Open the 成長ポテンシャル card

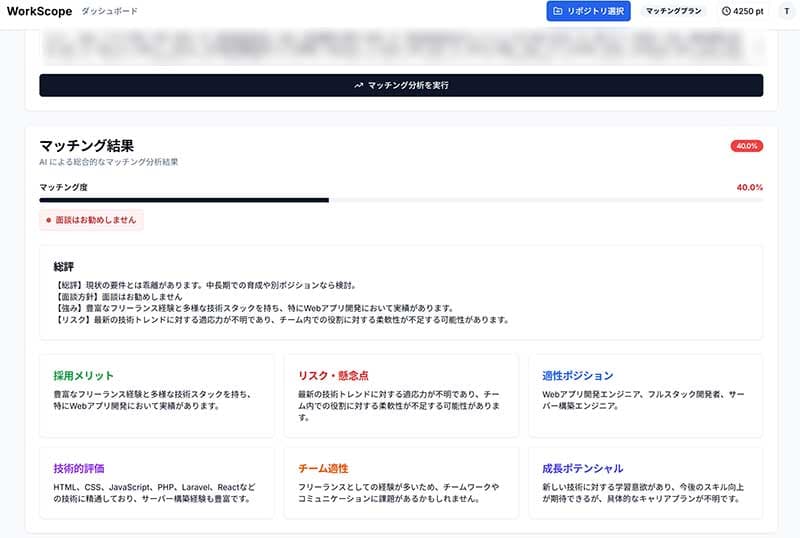point(645,484)
